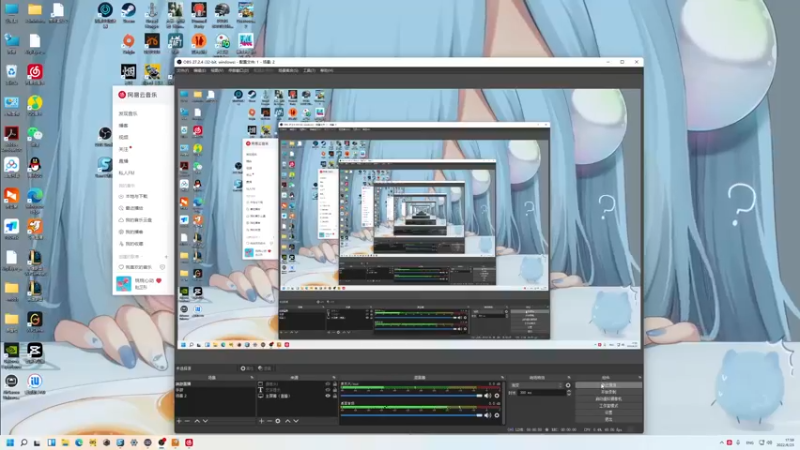Toggle the lock on the first source
The width and height of the screenshot is (800, 450).
click(335, 384)
